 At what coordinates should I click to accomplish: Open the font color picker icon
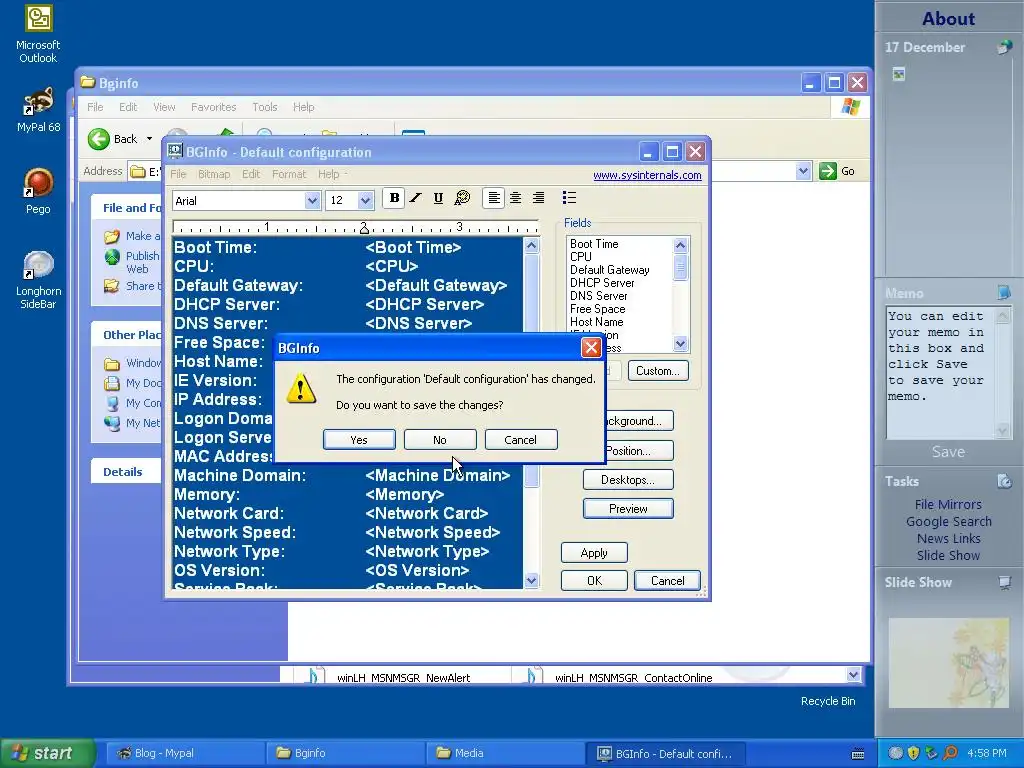462,198
